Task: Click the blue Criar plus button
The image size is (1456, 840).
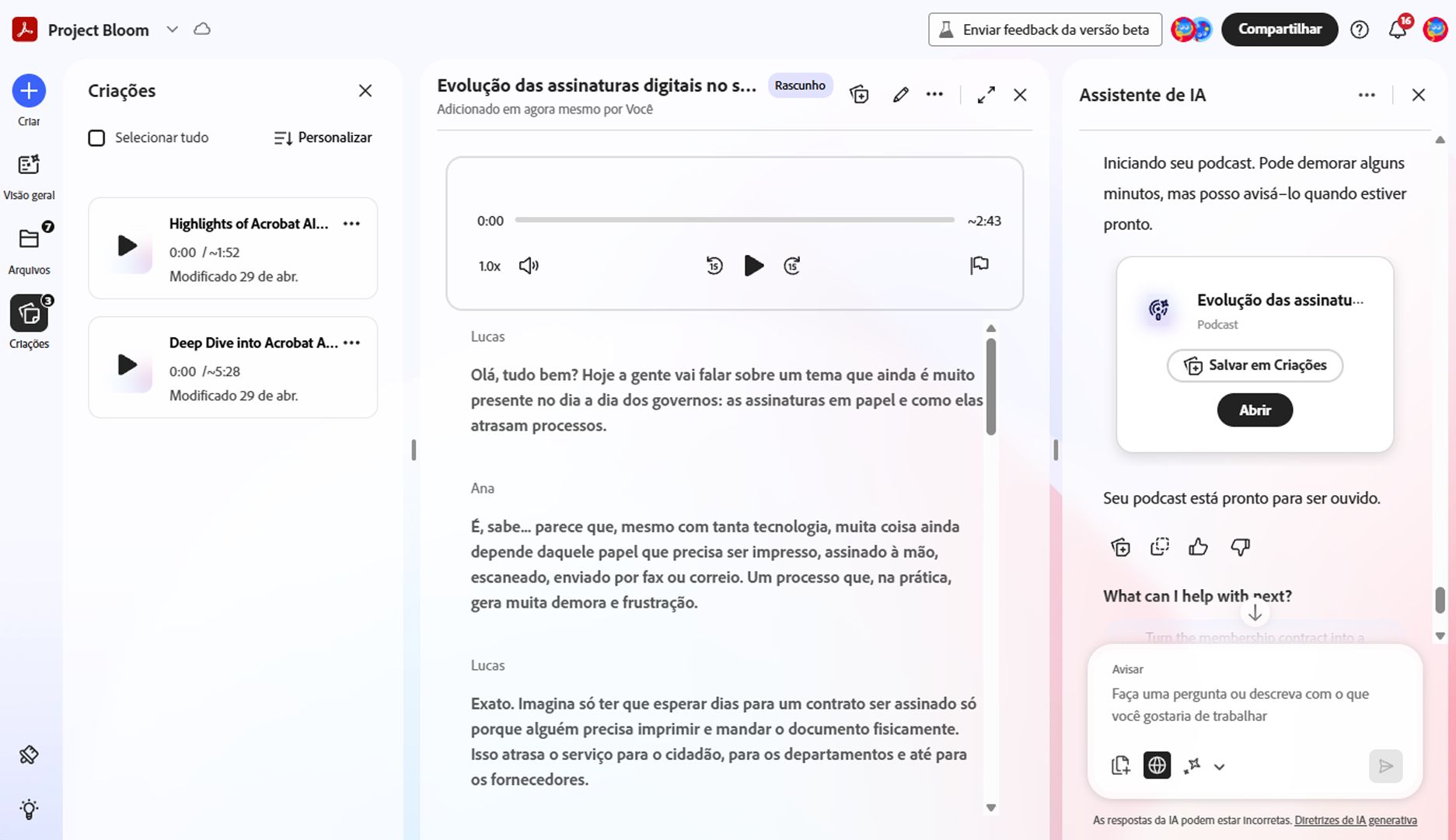Action: point(29,91)
